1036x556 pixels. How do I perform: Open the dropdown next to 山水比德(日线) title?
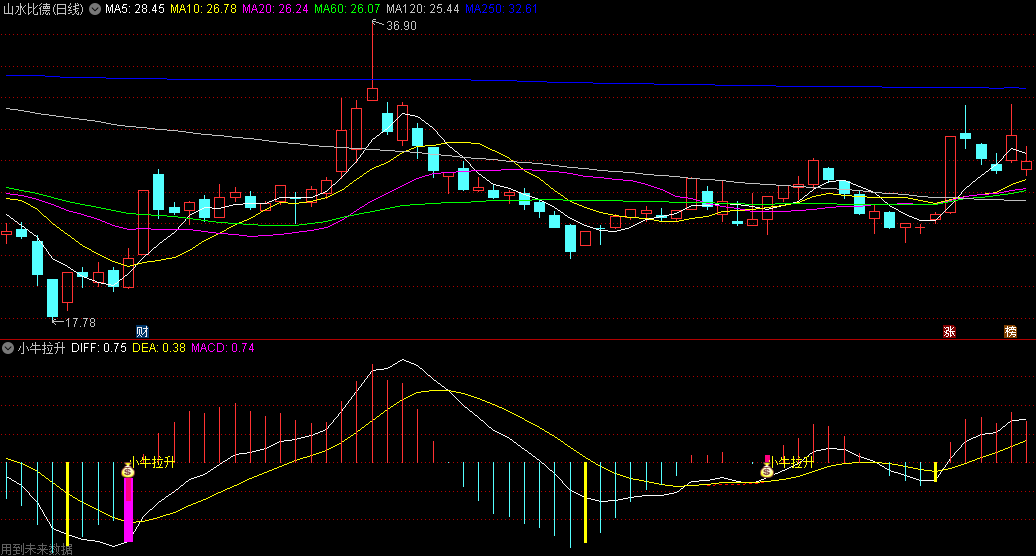pyautogui.click(x=94, y=9)
